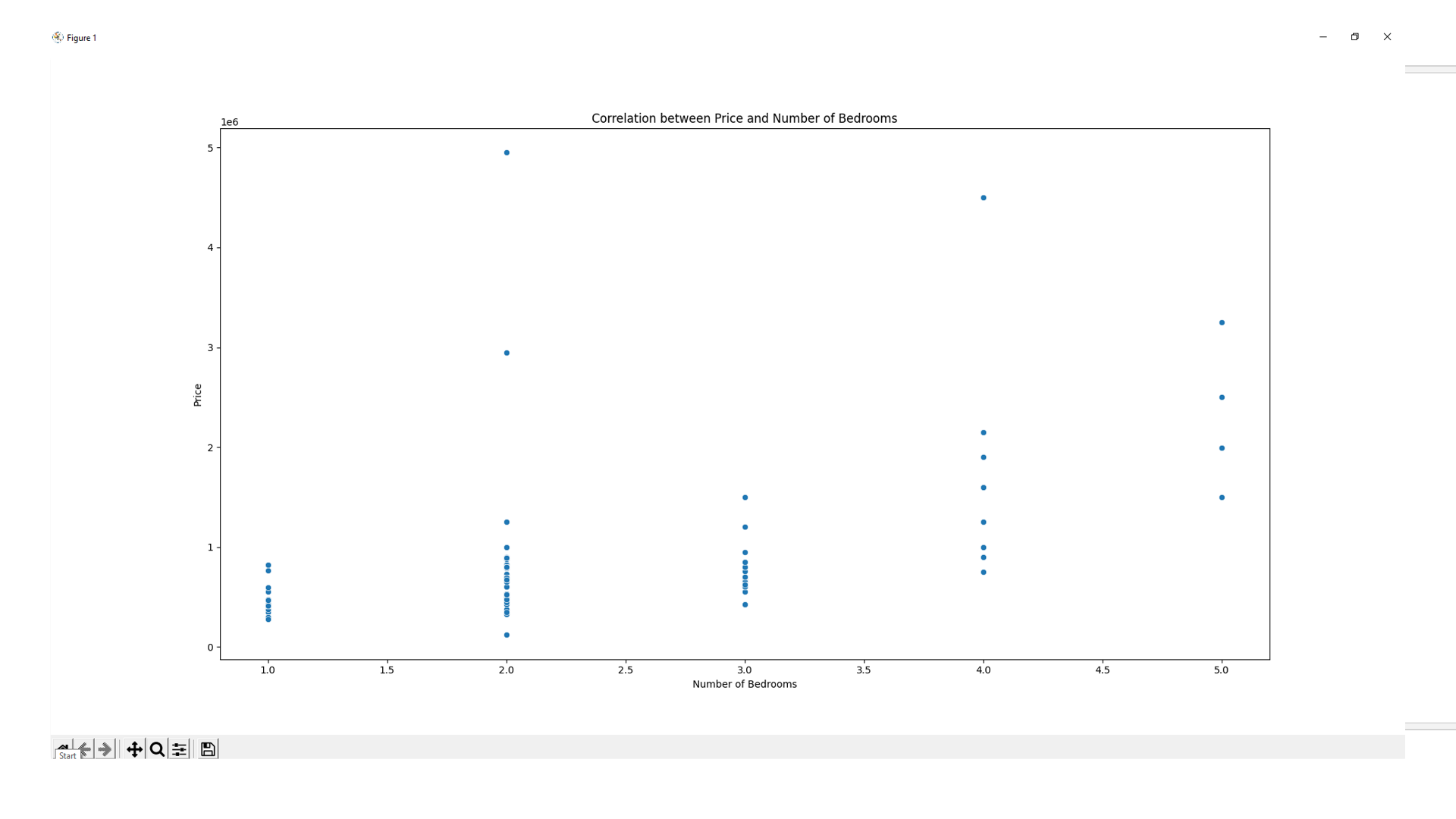
Task: Click the 2-bedroom data point at 1.25 million
Action: pos(507,522)
